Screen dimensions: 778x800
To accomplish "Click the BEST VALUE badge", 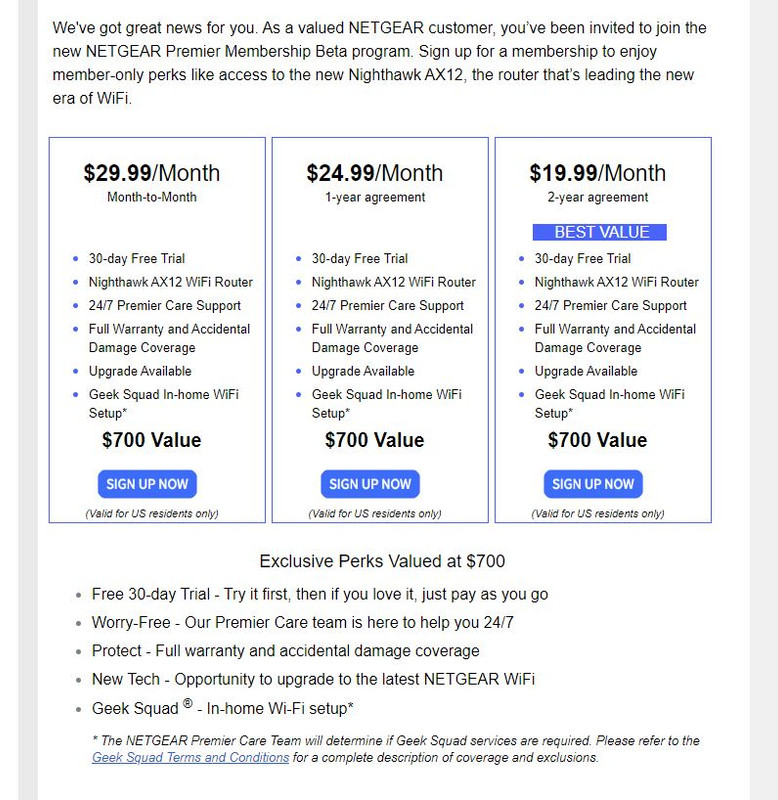I will pos(602,232).
